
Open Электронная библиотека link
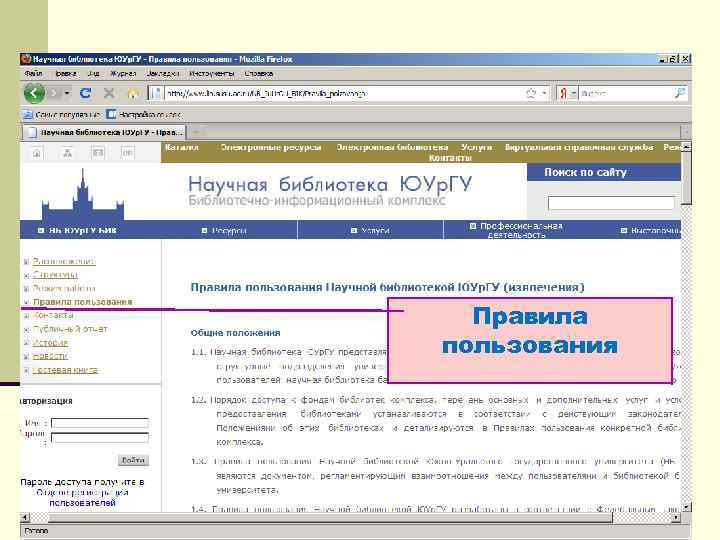[x=392, y=147]
